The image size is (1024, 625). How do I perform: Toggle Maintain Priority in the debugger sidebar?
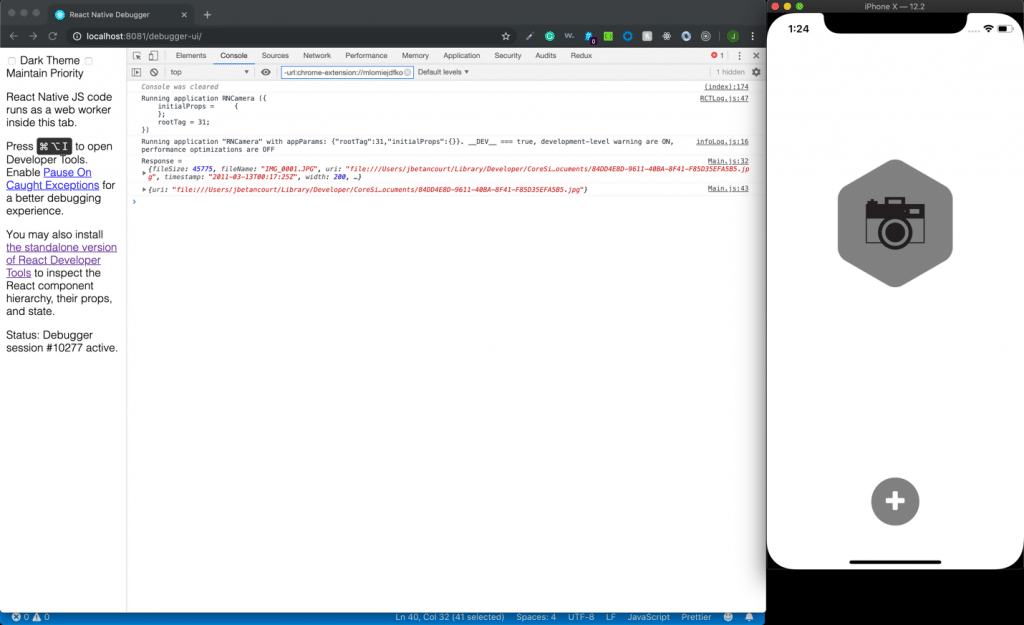[x=88, y=61]
